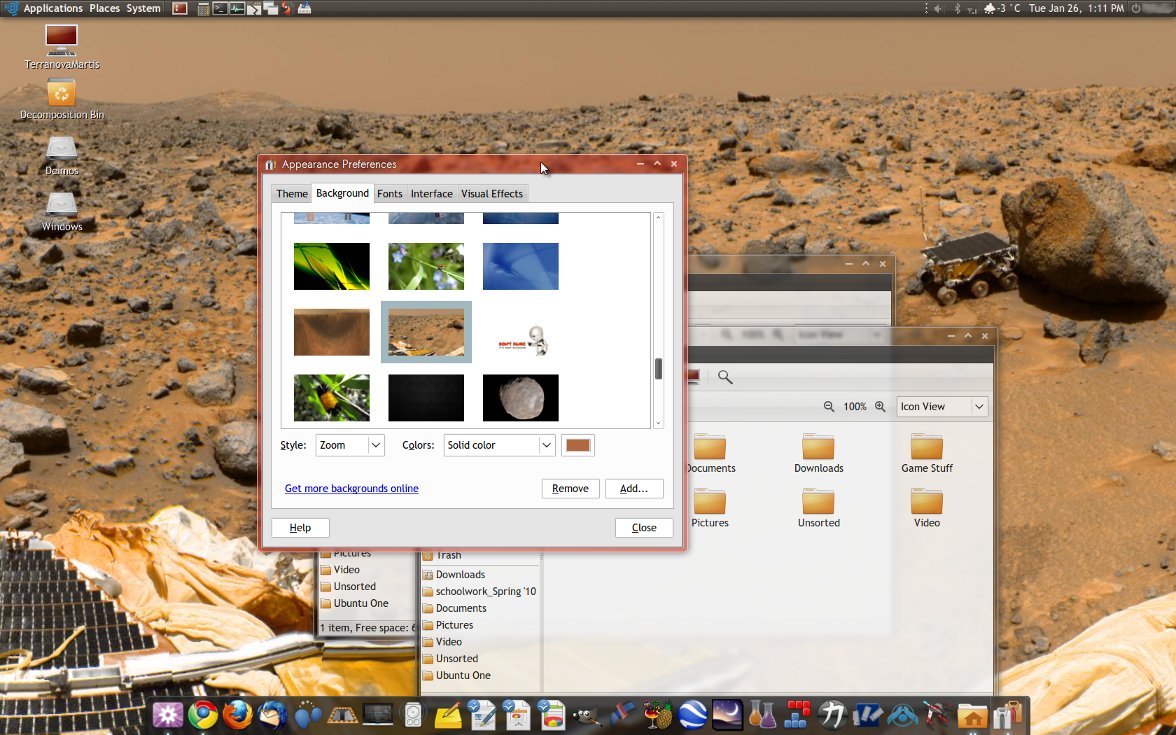Switch to the Fonts tab

click(389, 194)
